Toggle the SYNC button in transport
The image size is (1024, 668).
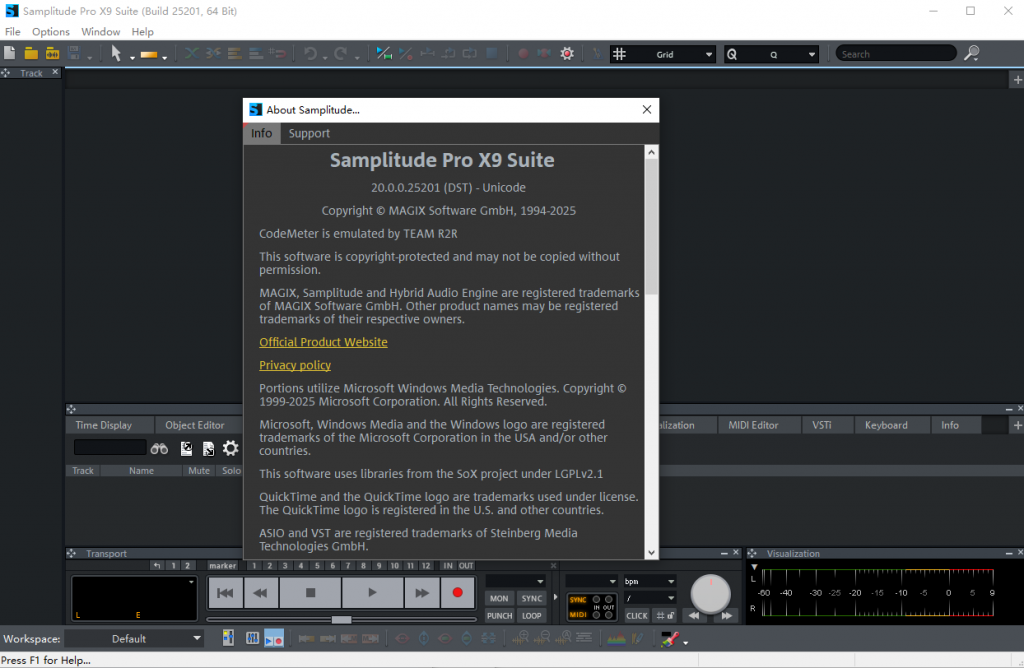532,598
